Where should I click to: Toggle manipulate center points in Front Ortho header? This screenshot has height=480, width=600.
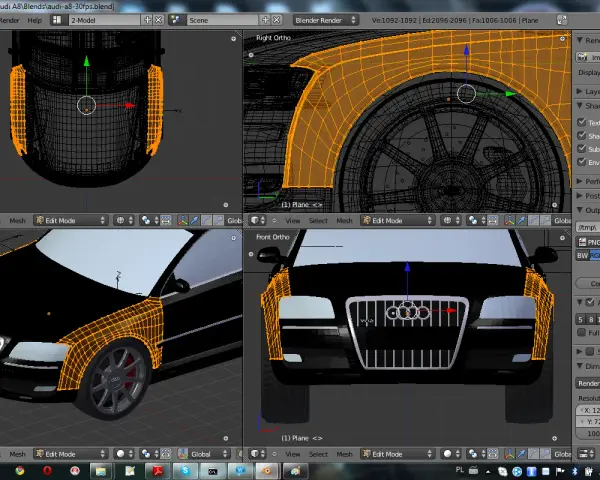tap(493, 454)
